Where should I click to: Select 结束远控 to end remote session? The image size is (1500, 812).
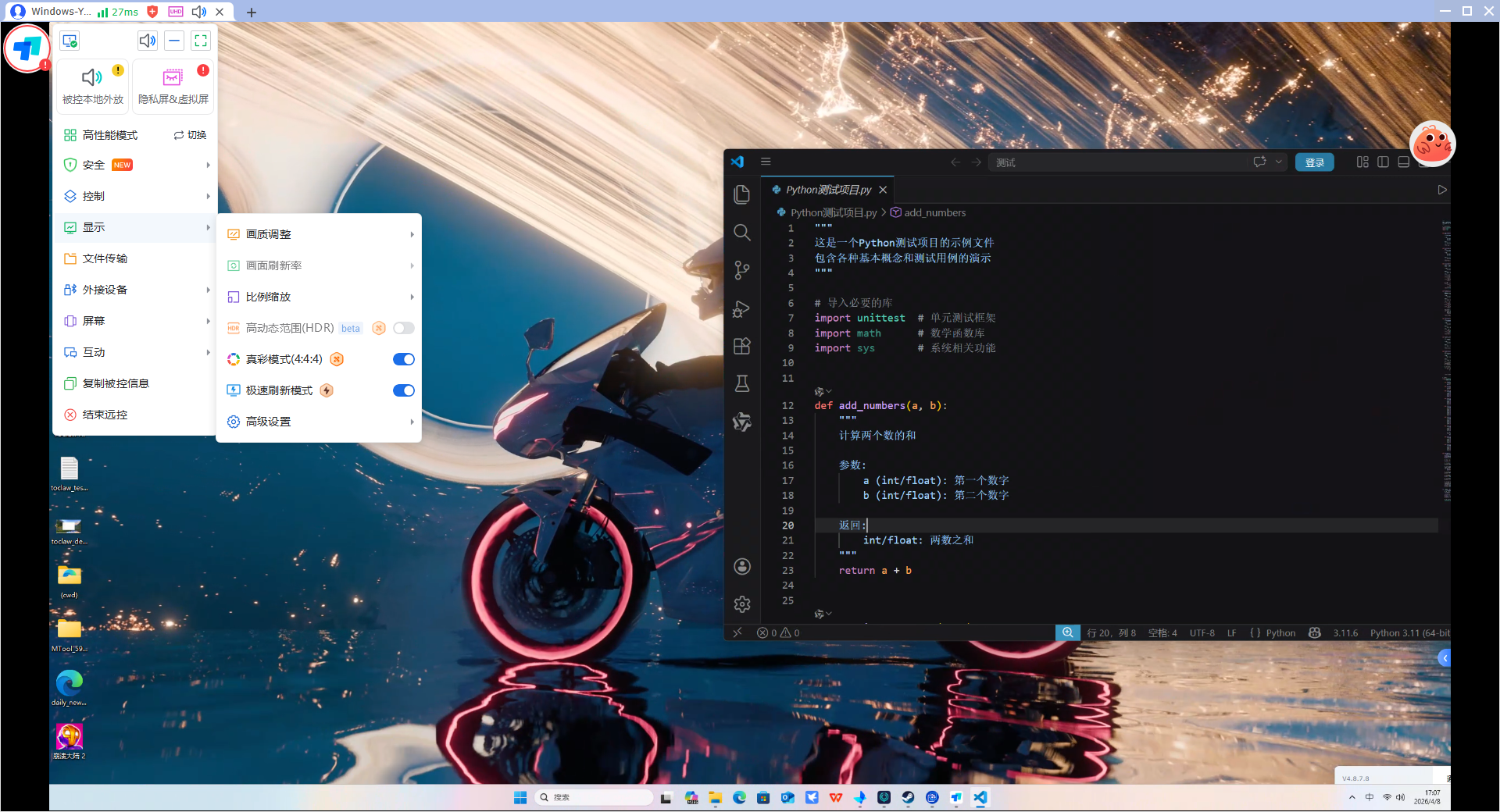coord(136,415)
